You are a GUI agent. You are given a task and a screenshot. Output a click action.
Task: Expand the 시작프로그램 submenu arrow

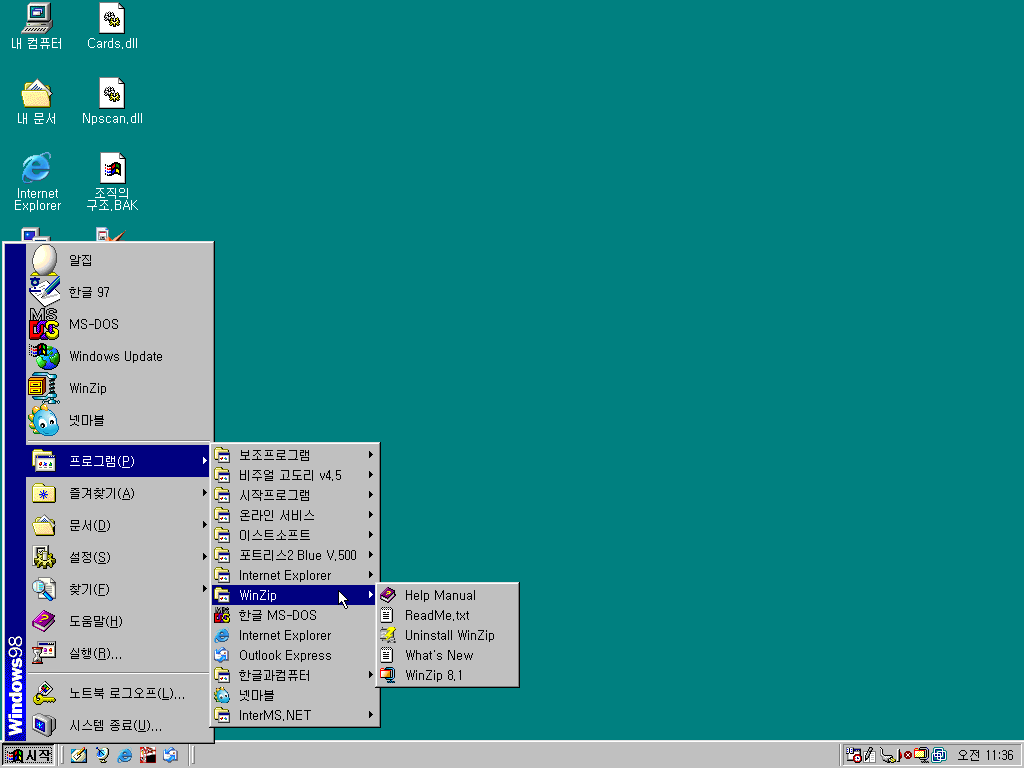pos(370,495)
